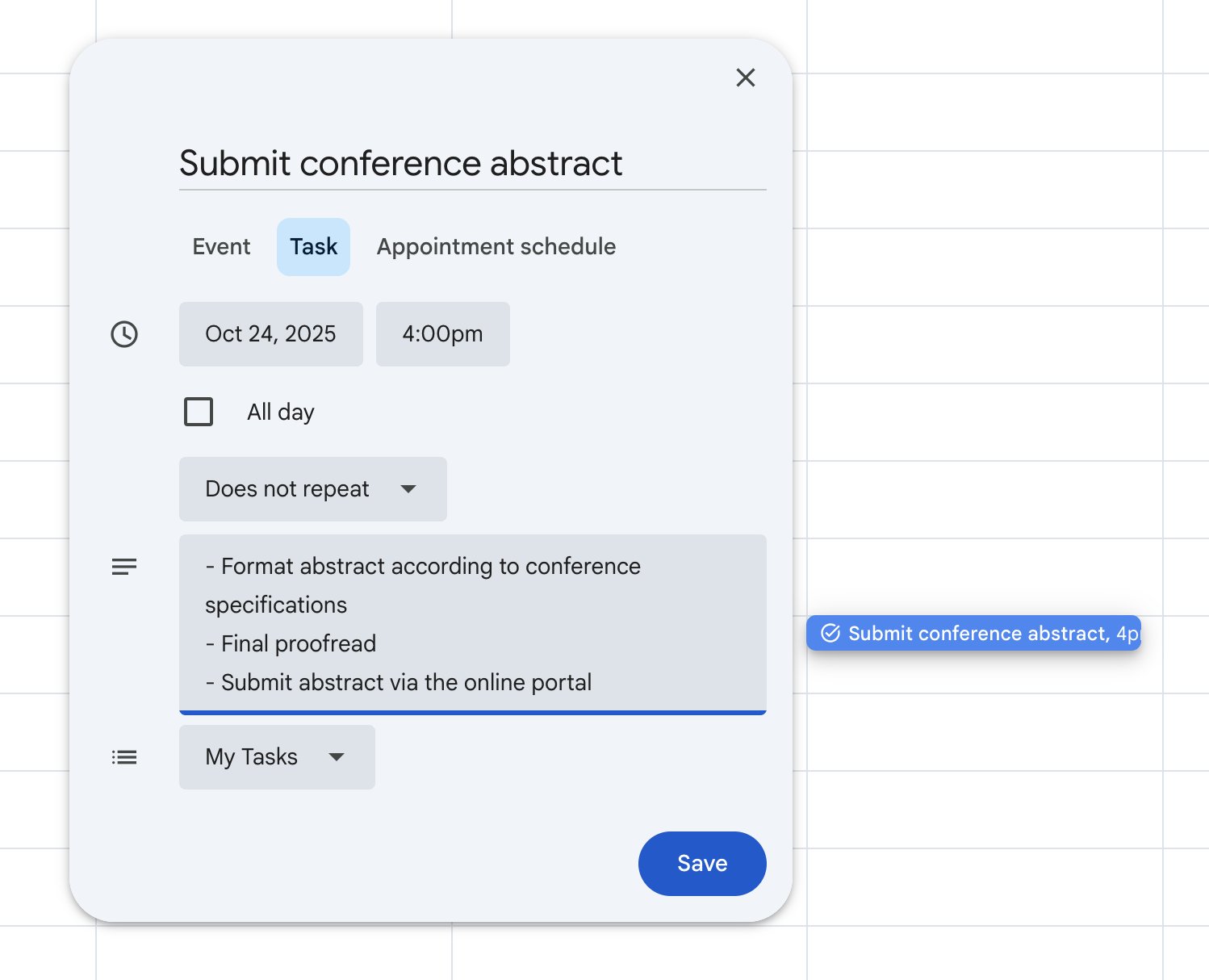Switch to the Event tab

pyautogui.click(x=221, y=247)
